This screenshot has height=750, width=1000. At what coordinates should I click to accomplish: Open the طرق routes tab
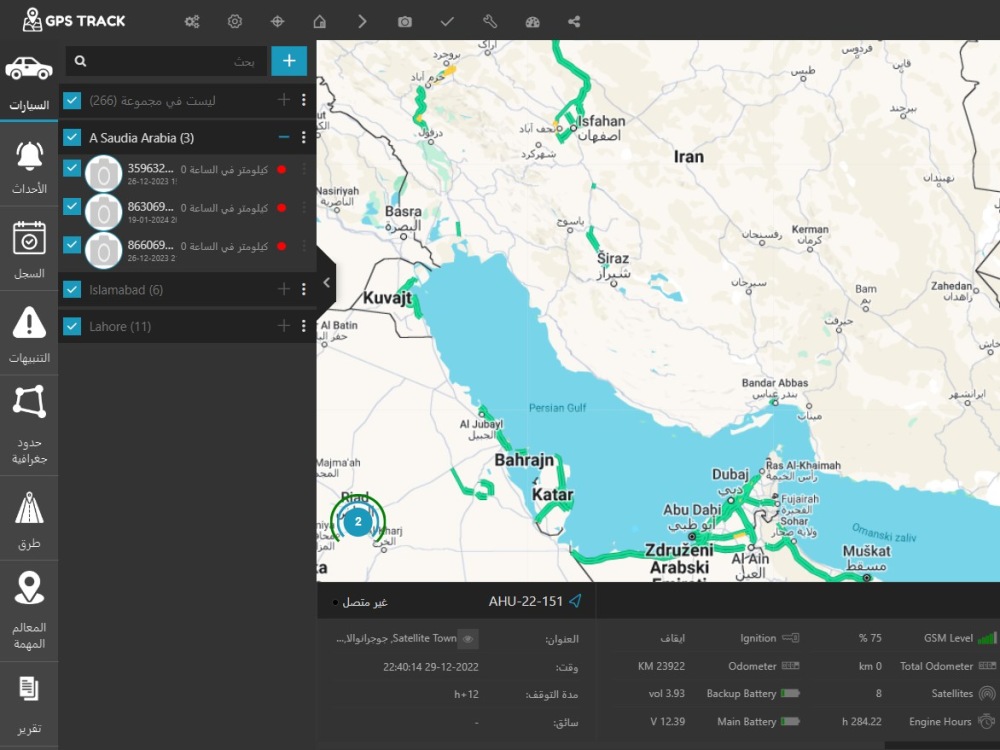click(x=29, y=518)
